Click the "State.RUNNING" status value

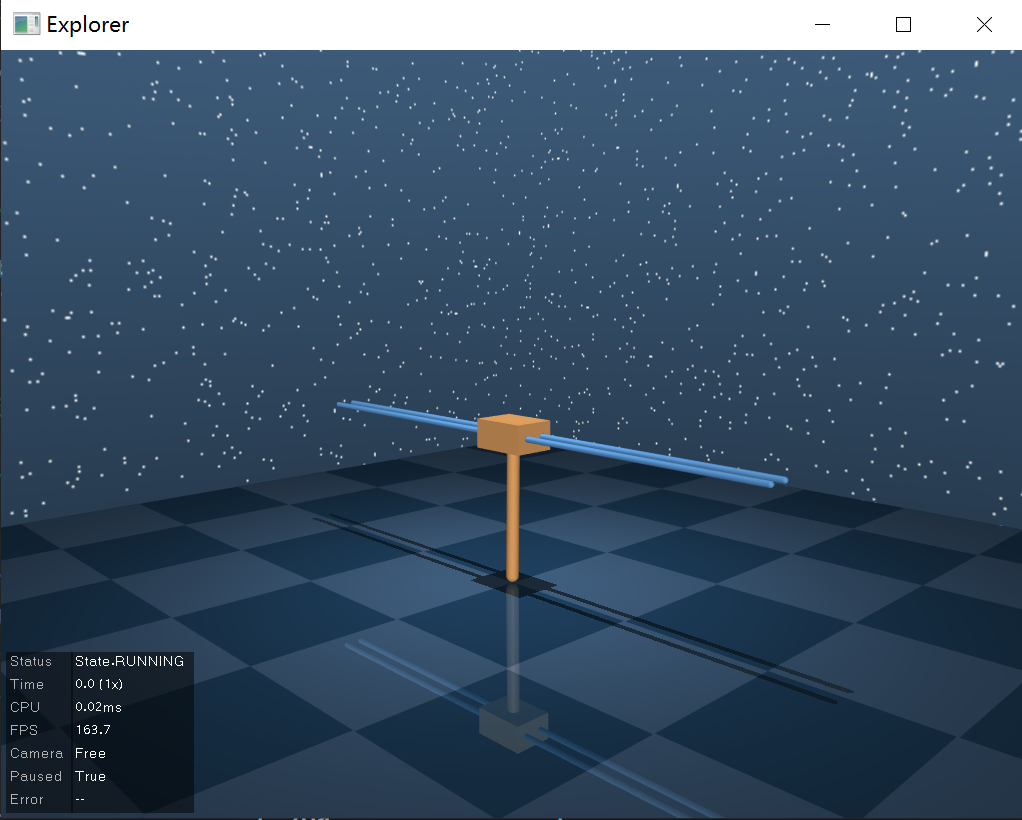click(x=130, y=661)
